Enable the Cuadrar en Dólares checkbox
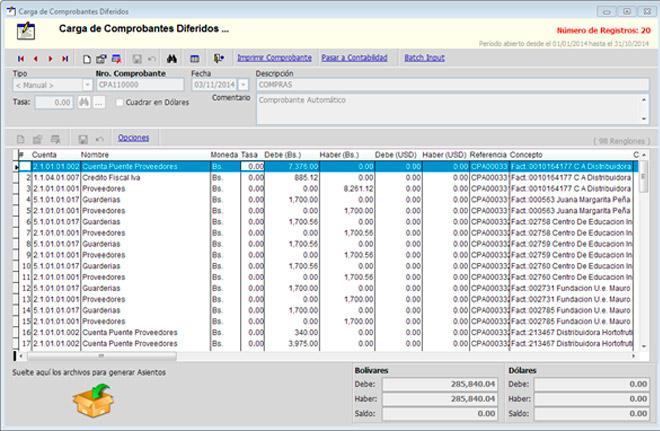Screen dimensions: 660x431 click(x=120, y=102)
